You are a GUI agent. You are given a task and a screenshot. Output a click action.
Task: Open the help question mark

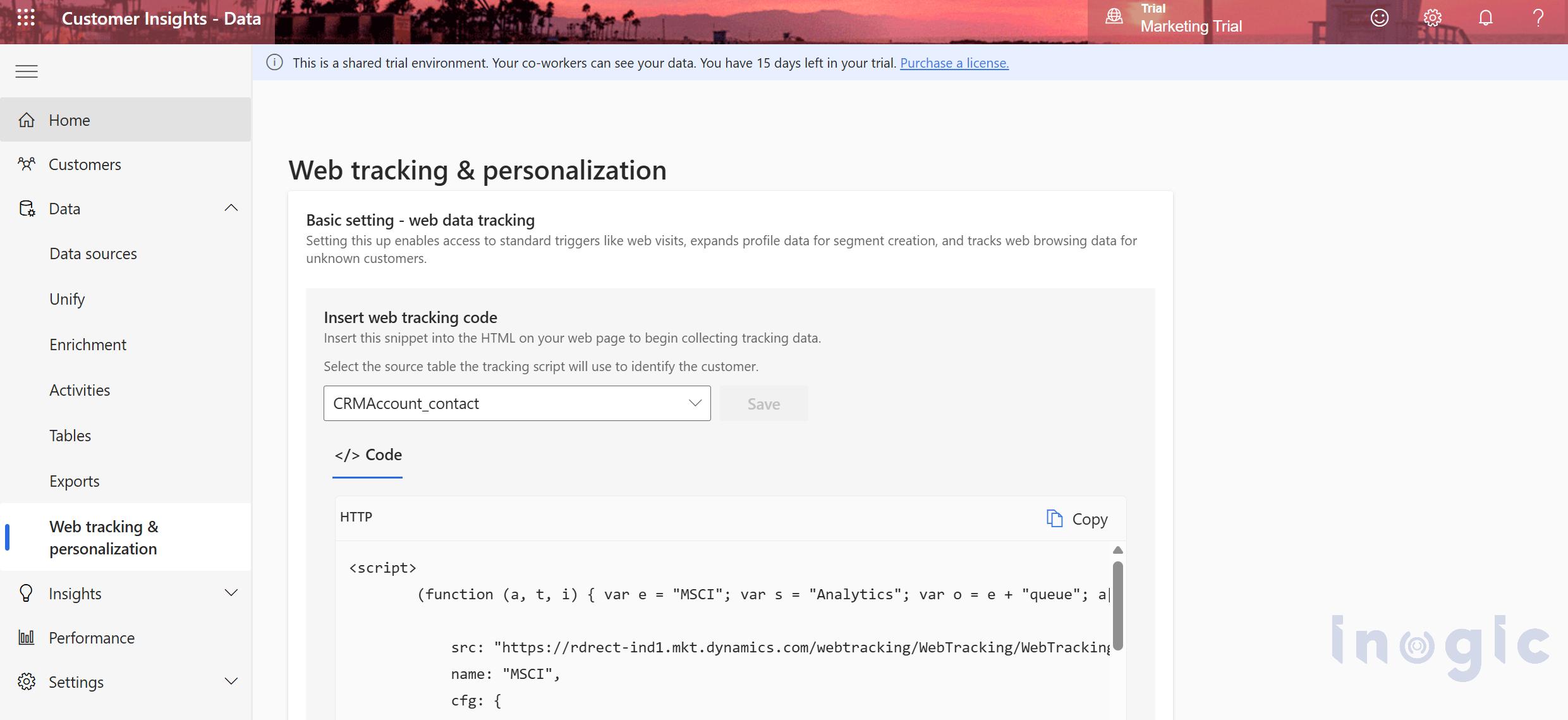(1538, 18)
